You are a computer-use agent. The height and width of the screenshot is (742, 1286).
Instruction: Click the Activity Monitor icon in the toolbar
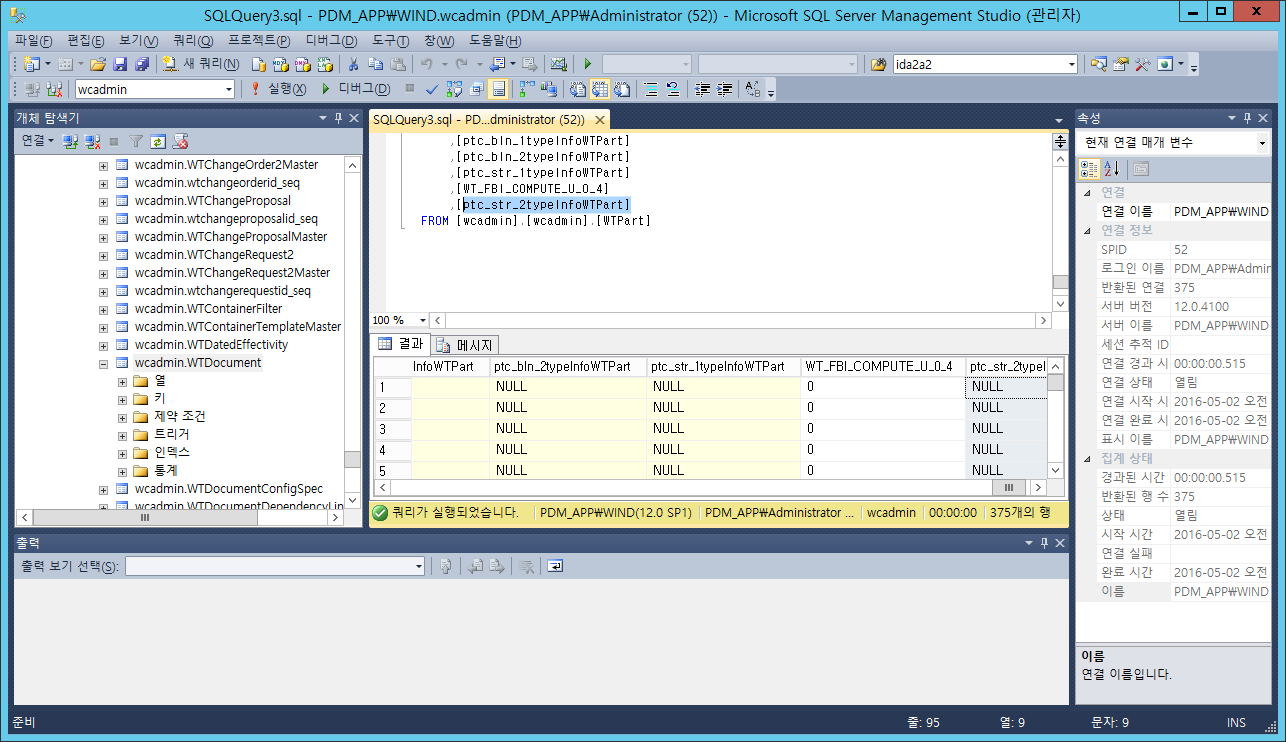(558, 64)
